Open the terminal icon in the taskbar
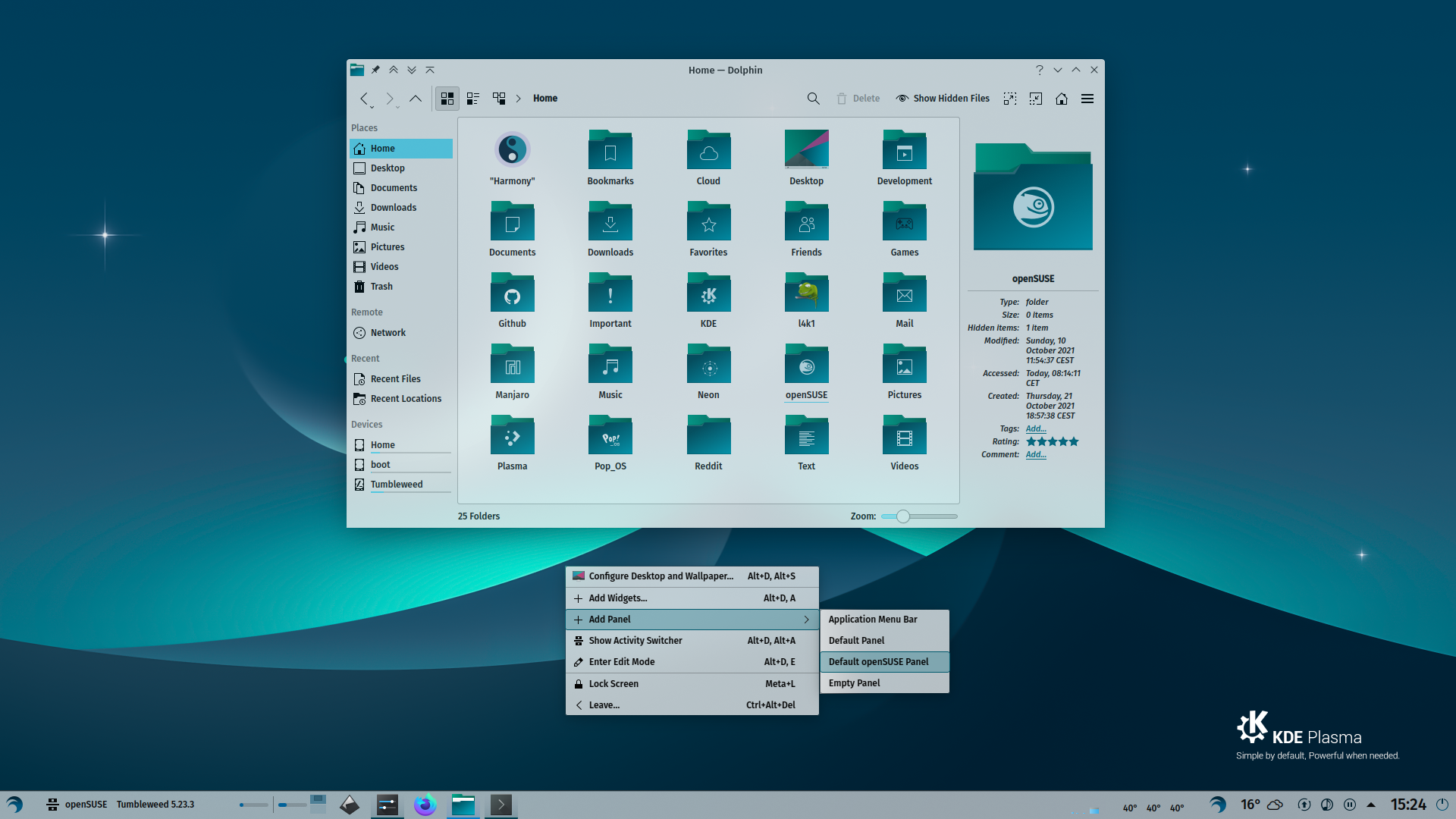The image size is (1456, 819). pos(501,805)
